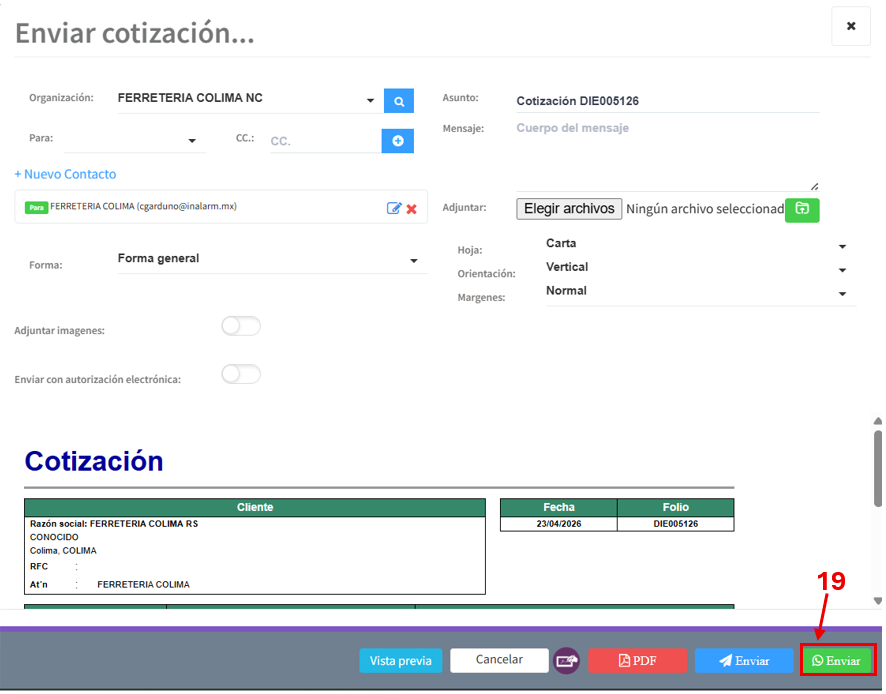Image resolution: width=886 pixels, height=694 pixels.
Task: Send via WhatsApp green Enviar button
Action: pos(837,660)
